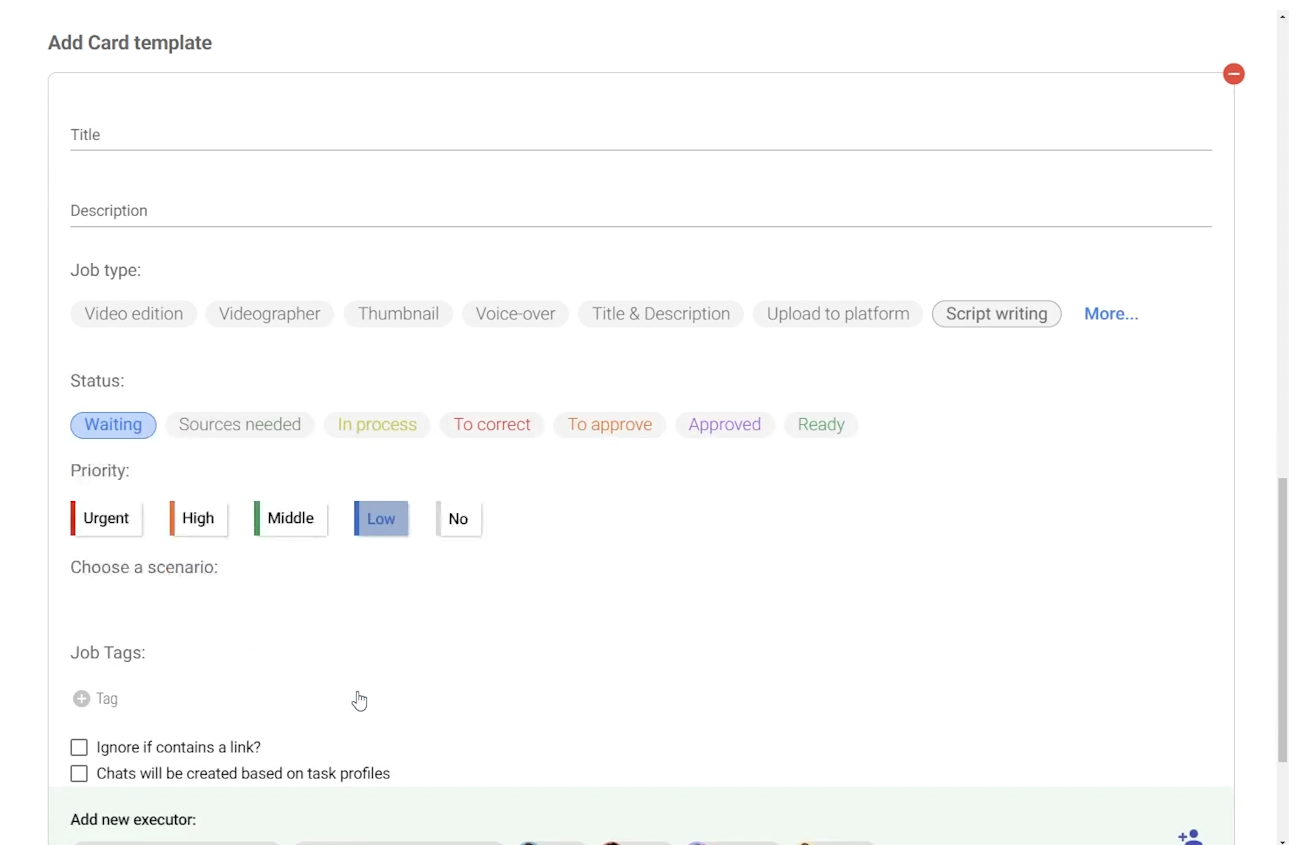The image size is (1299, 845).
Task: Mark status as In process
Action: coord(377,425)
